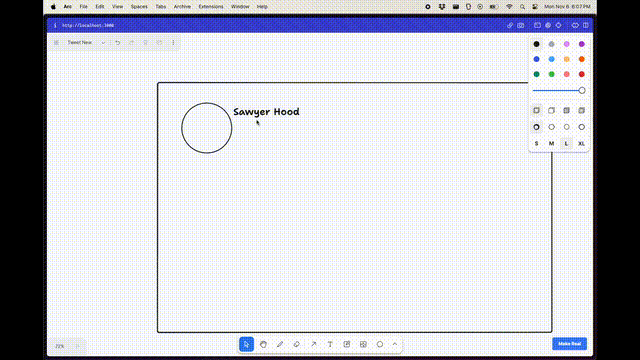Screen dimensions: 640x360
Task: Open the Extensions menu
Action: tap(211, 7)
